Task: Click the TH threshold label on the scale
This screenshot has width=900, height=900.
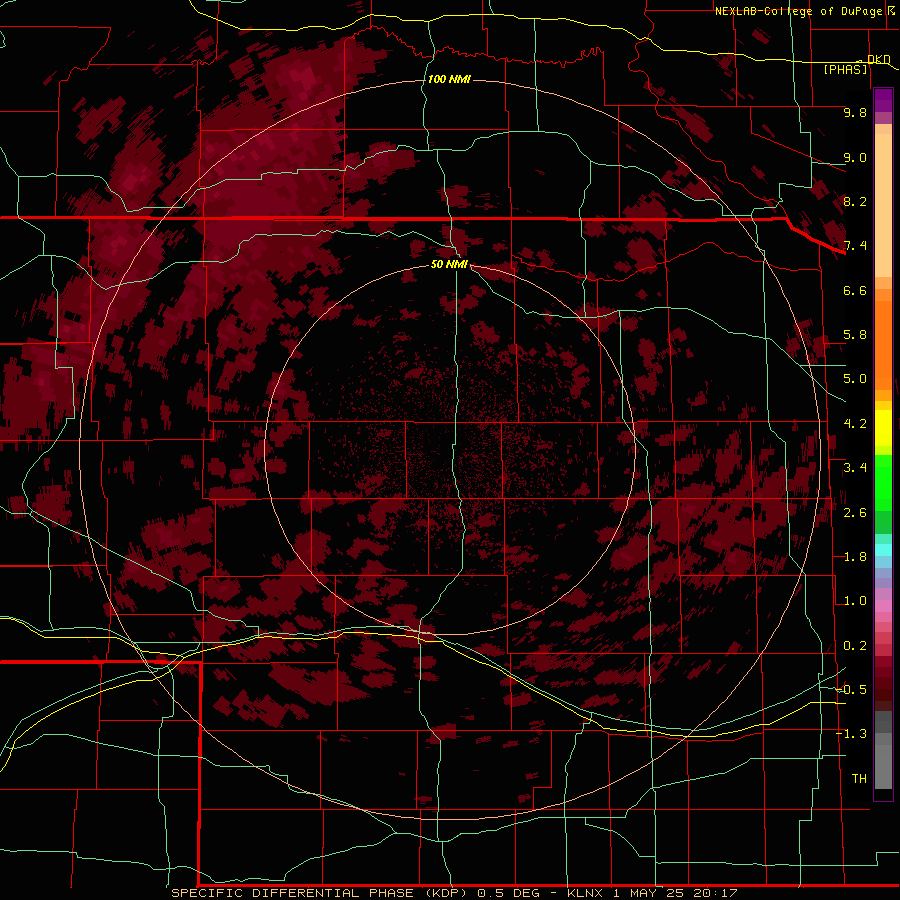Action: coord(859,779)
